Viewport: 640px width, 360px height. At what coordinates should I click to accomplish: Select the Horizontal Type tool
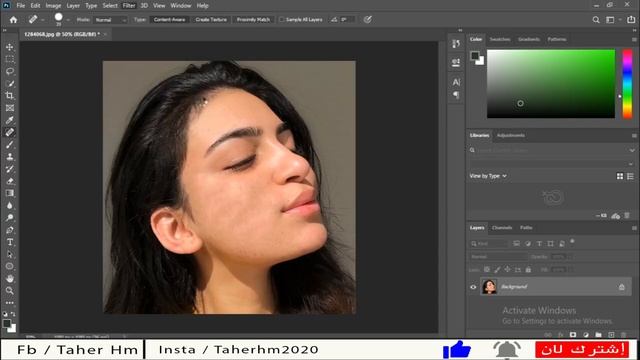(10, 242)
